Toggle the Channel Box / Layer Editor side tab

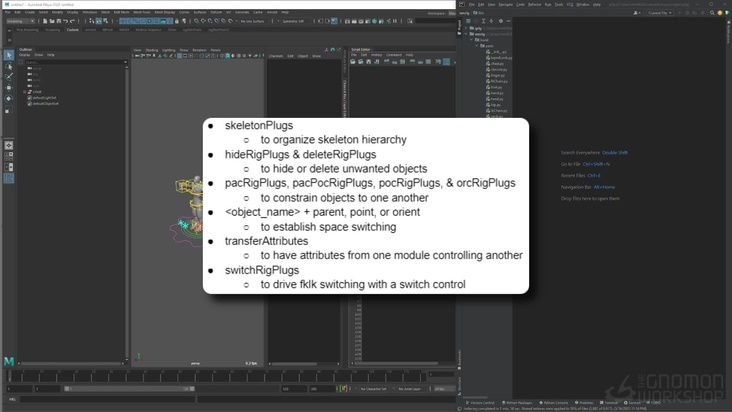coord(345,95)
